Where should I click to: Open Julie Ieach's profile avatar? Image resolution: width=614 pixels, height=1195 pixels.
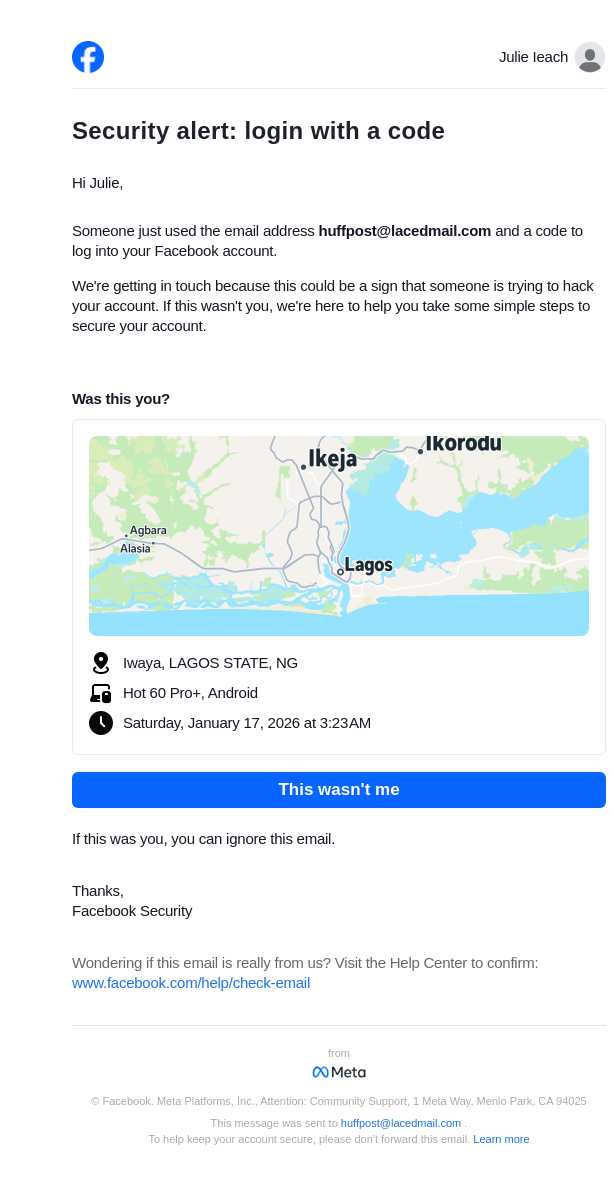pos(590,57)
